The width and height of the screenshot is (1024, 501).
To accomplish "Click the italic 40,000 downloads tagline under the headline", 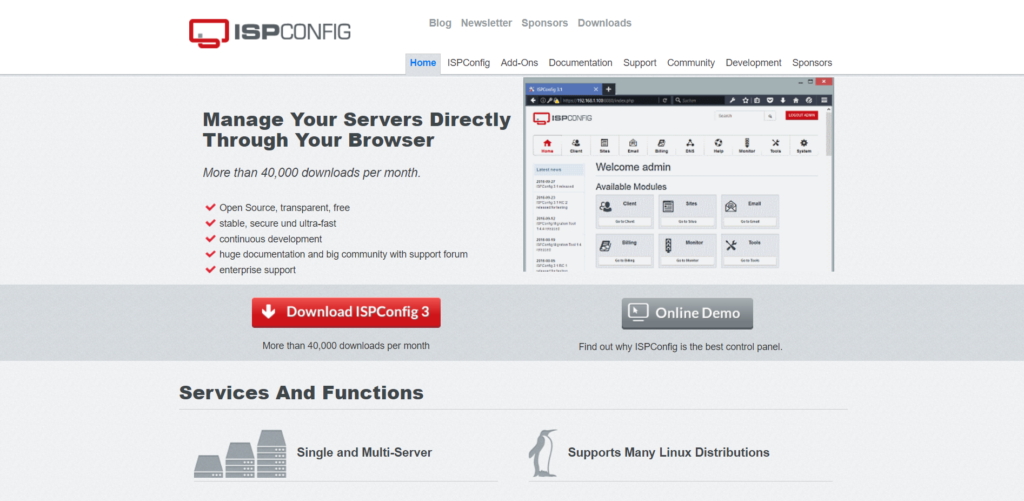I will pos(312,173).
